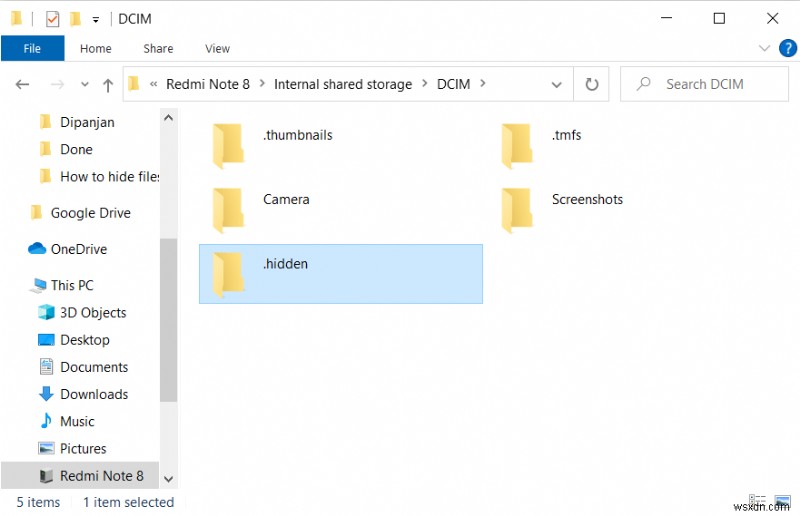Image resolution: width=800 pixels, height=516 pixels.
Task: Open the File menu
Action: coord(32,48)
